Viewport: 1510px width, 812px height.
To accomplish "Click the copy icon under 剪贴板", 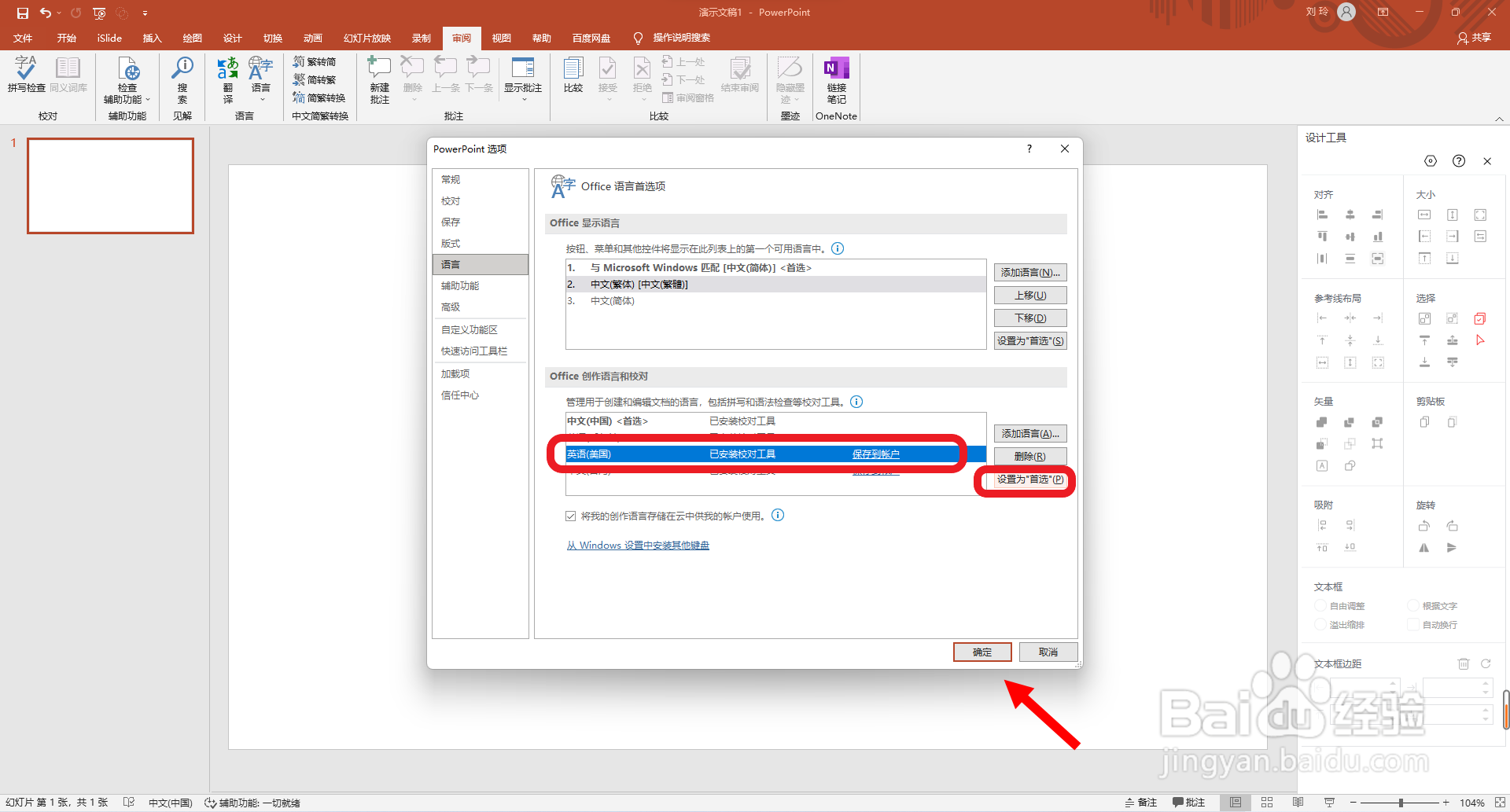I will (1424, 422).
